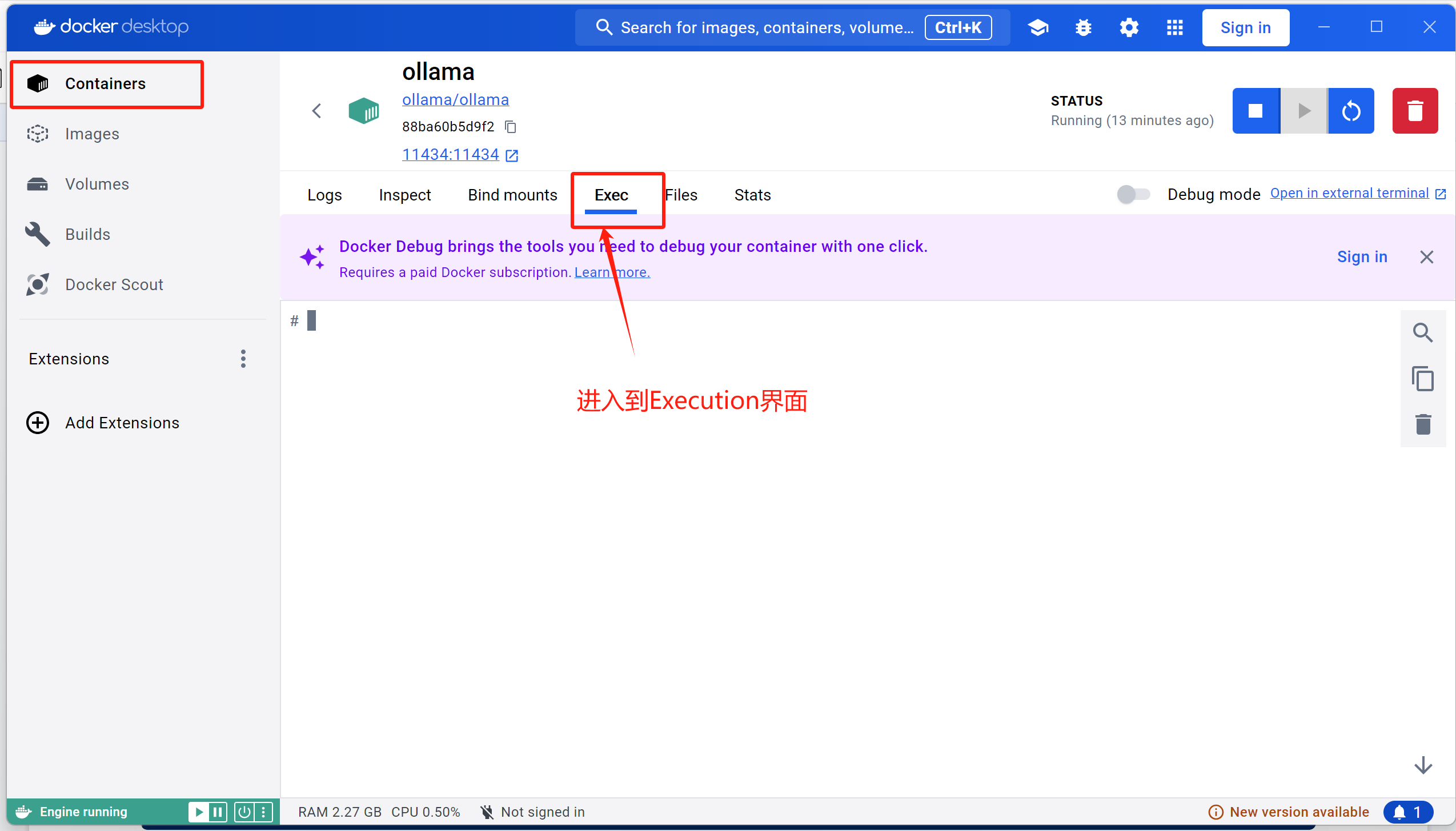
Task: Open the Troubleshoot bug icon
Action: click(1083, 27)
